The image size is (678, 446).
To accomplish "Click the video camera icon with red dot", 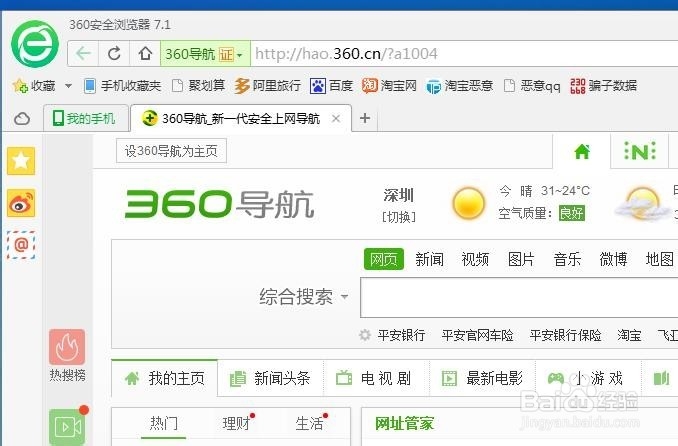I will click(67, 427).
